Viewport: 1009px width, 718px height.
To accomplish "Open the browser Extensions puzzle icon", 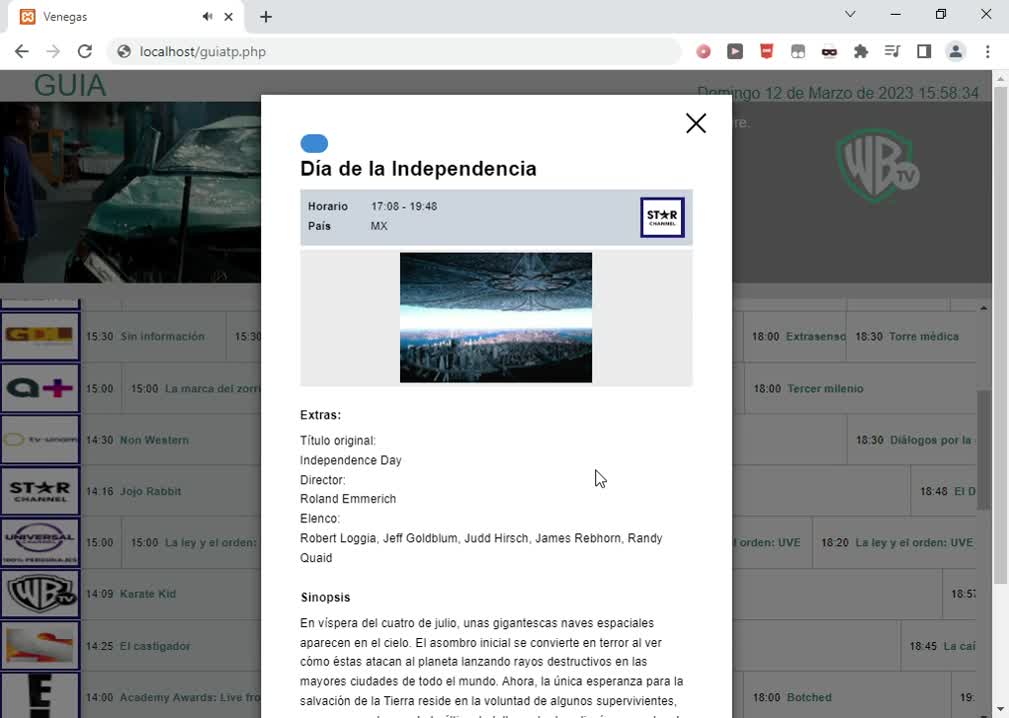I will [x=860, y=50].
